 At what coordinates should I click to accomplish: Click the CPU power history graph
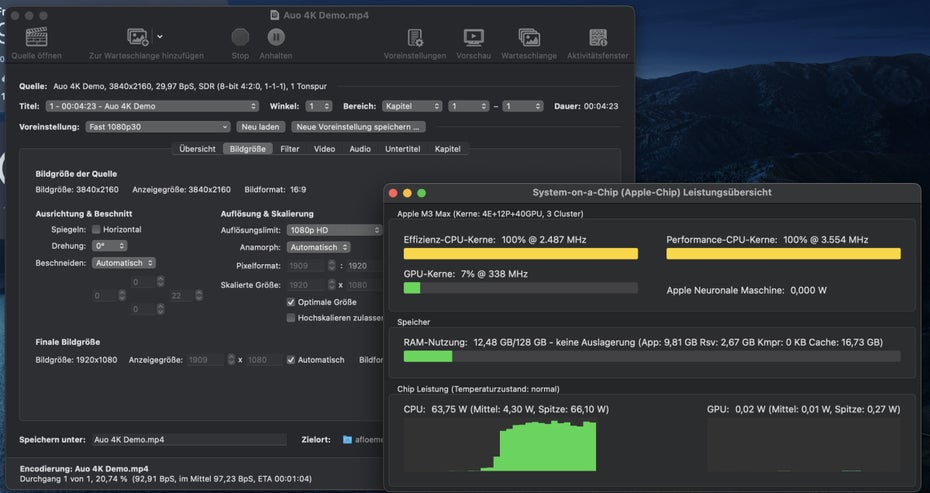[x=500, y=445]
